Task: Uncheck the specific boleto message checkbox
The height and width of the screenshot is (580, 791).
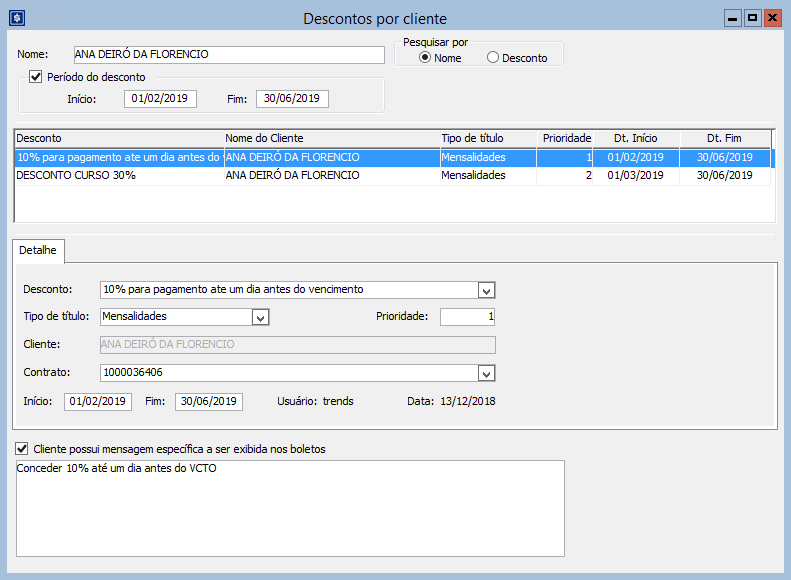Action: click(x=23, y=449)
